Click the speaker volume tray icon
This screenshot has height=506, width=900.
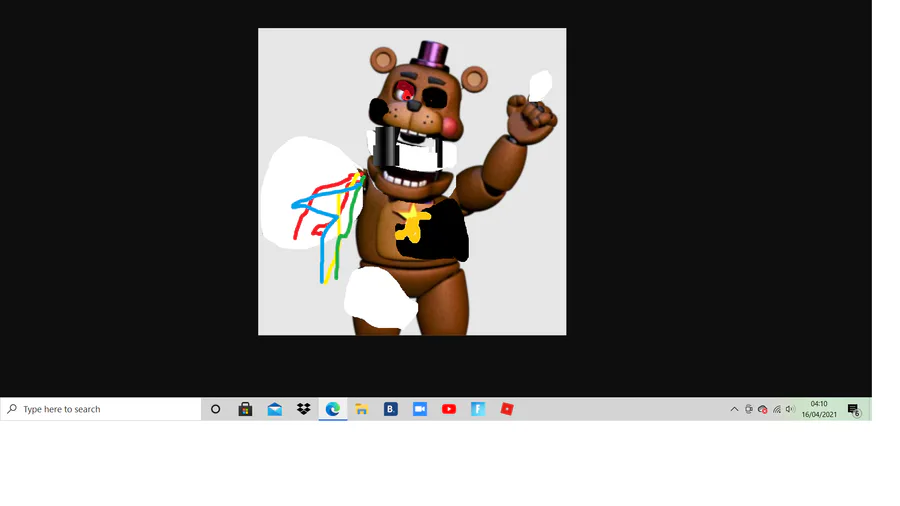790,409
